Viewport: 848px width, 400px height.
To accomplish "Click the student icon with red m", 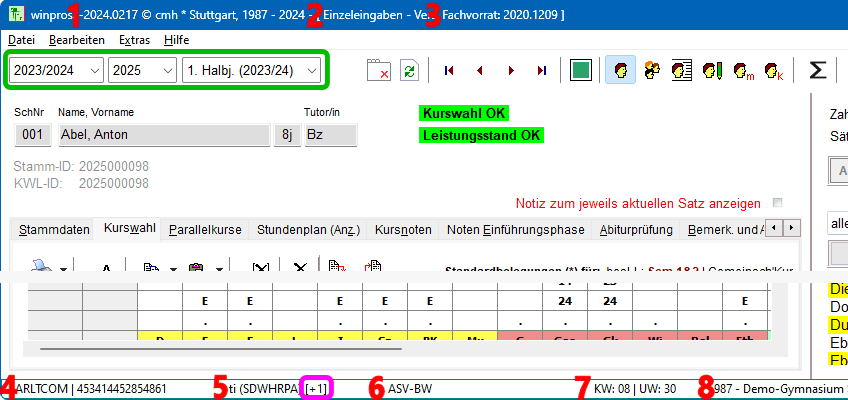I will pyautogui.click(x=742, y=71).
